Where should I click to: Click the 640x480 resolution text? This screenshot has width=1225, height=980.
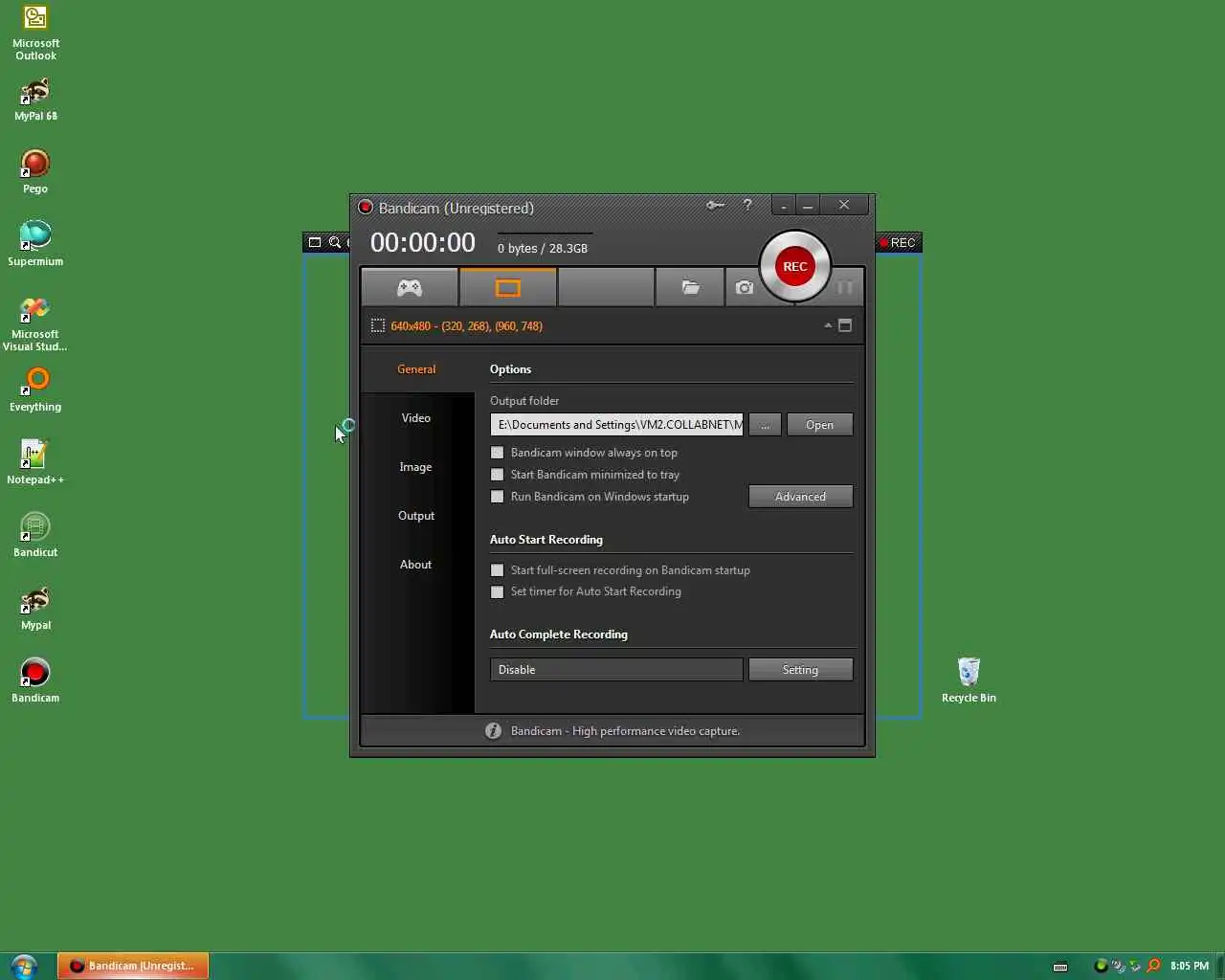(466, 326)
